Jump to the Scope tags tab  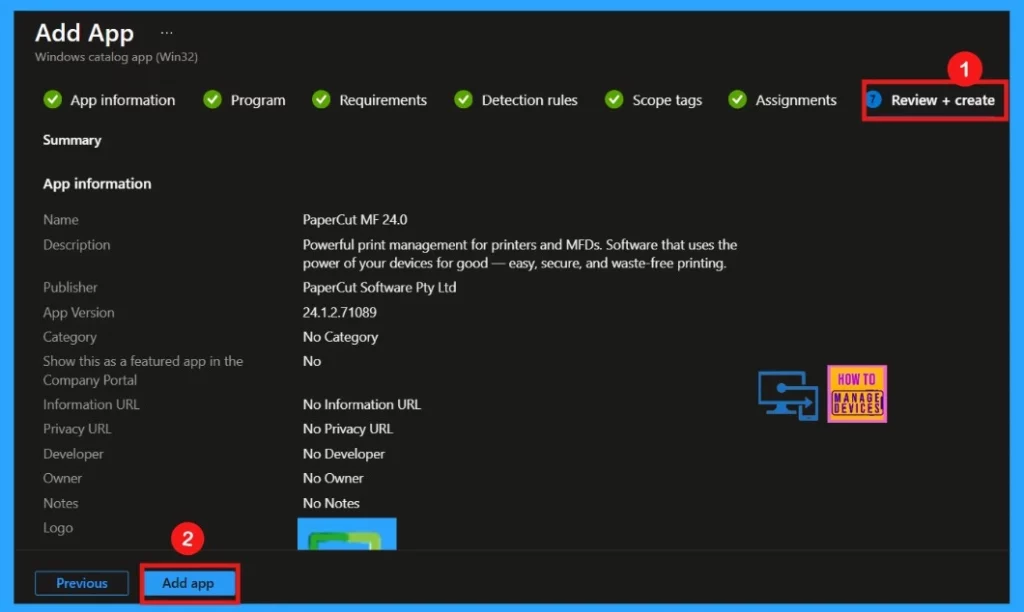(667, 100)
